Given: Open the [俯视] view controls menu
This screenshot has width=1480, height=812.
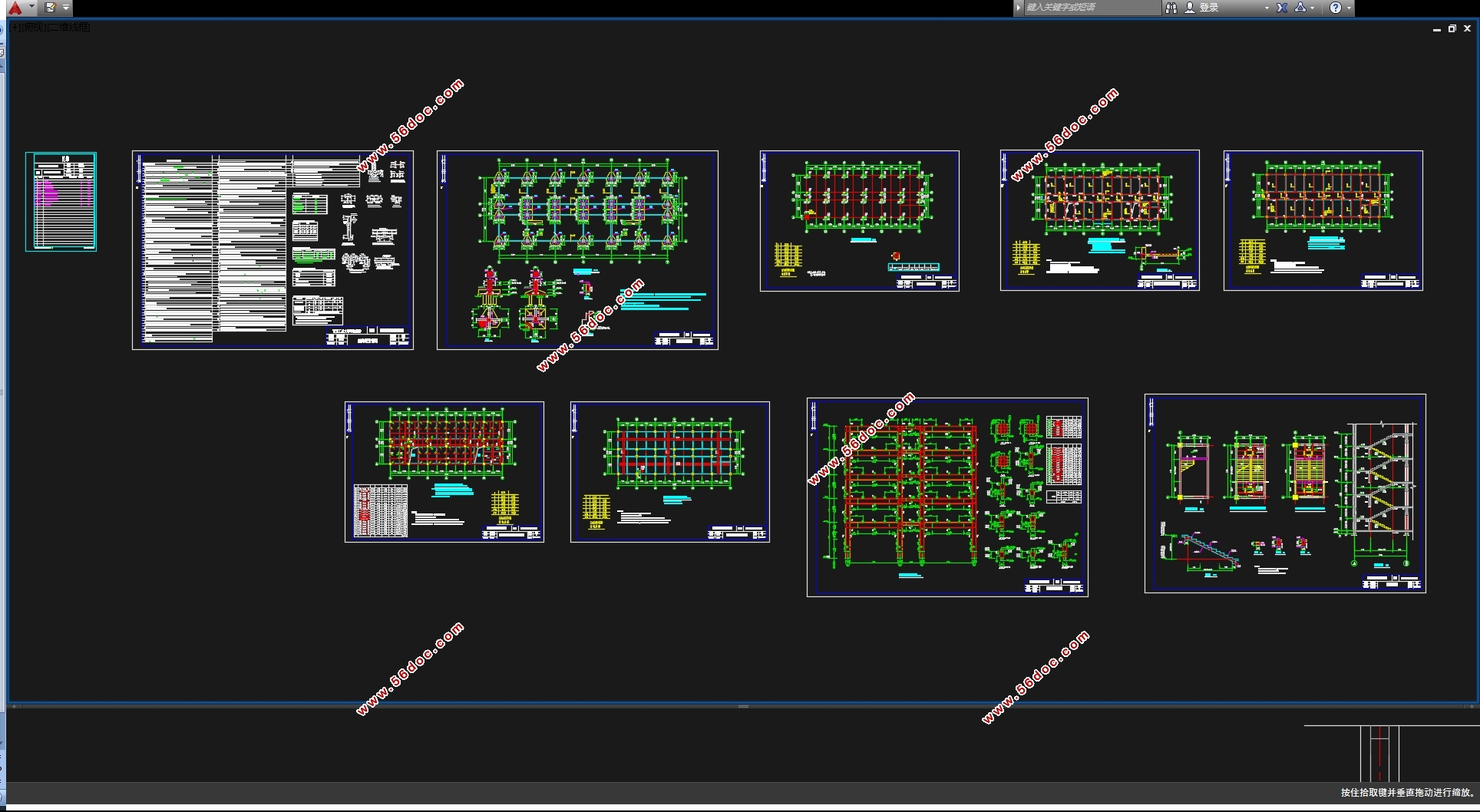Looking at the screenshot, I should (34, 27).
